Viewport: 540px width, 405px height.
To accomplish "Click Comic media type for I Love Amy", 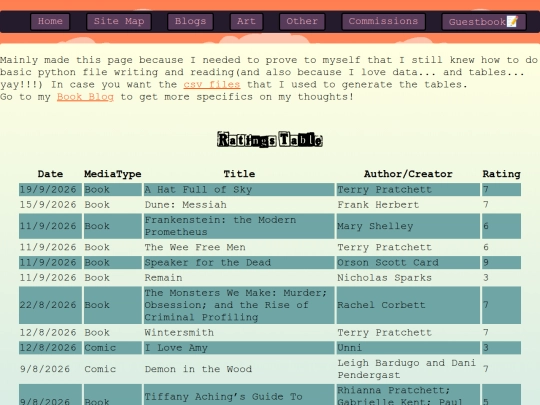I will coord(113,348).
